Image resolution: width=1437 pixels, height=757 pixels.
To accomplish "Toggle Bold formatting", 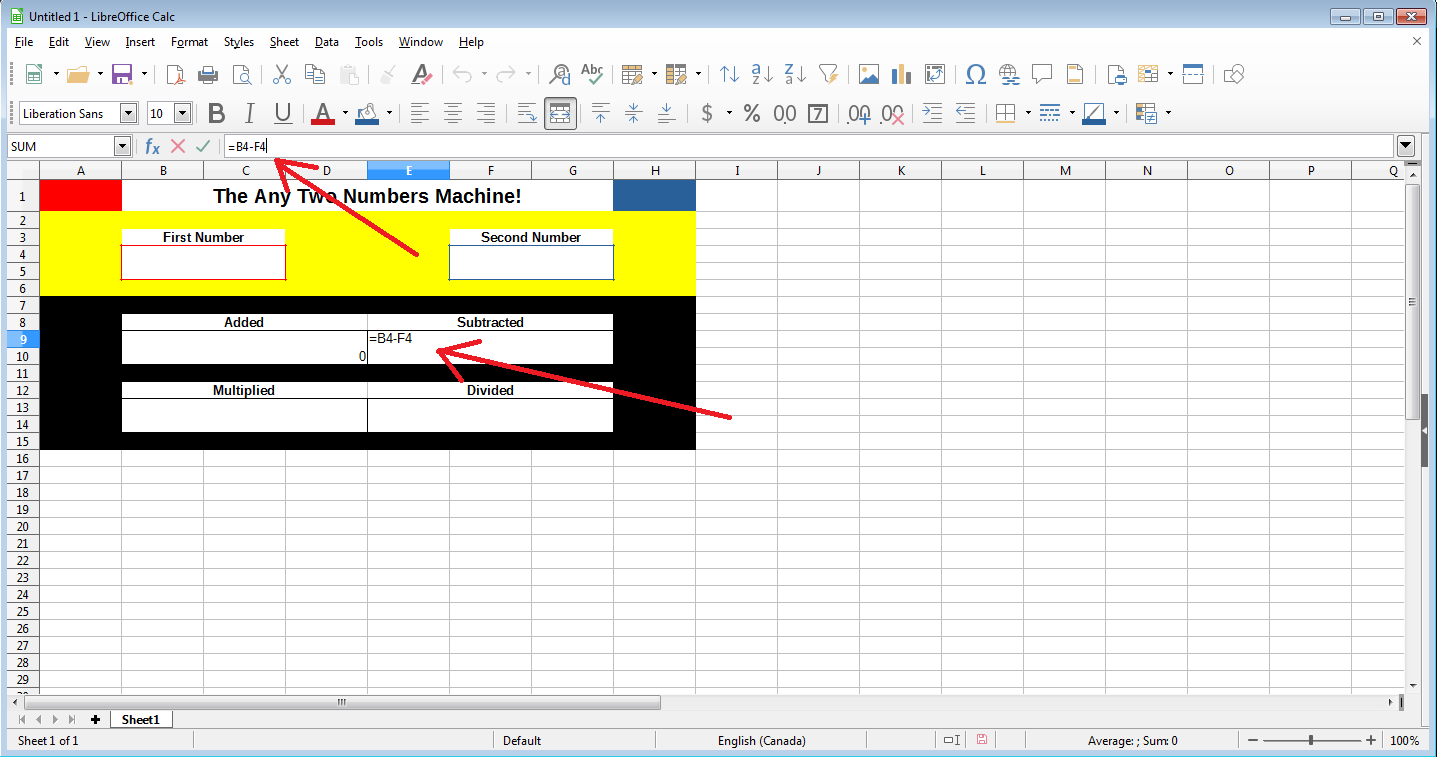I will 216,113.
